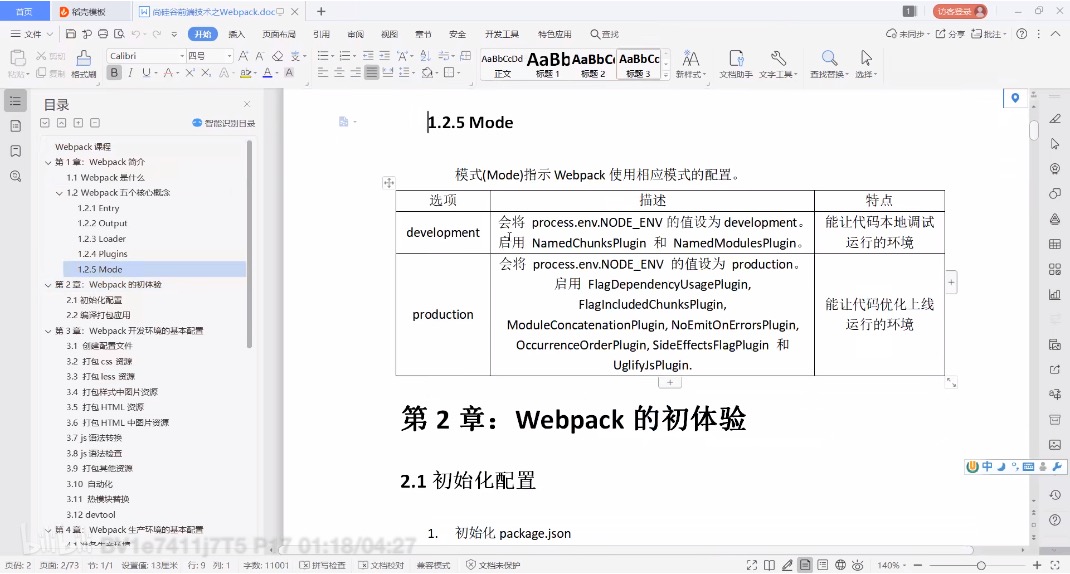
Task: Click the Increase Indent icon
Action: [384, 56]
